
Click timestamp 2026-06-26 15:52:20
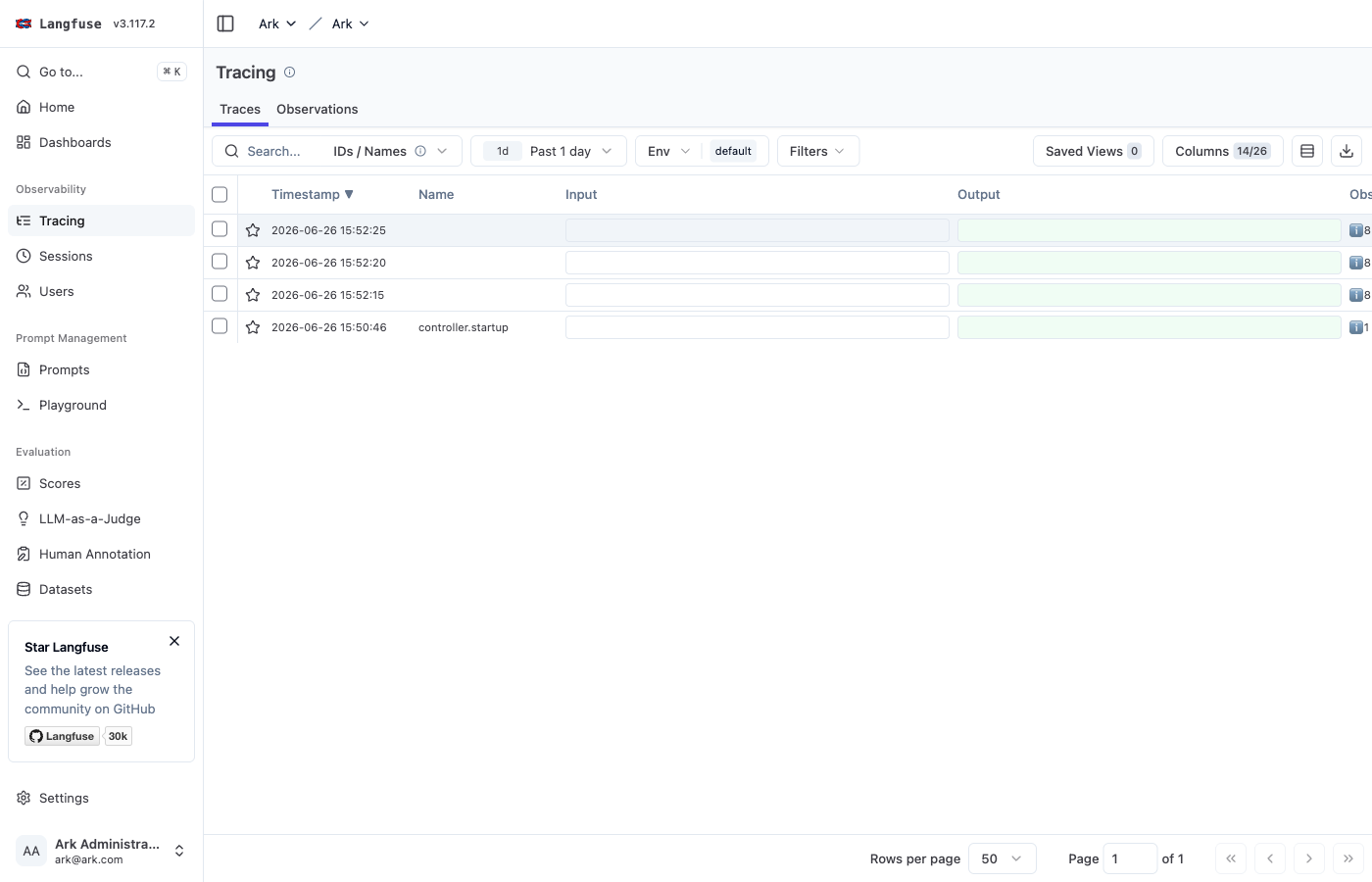(x=328, y=263)
